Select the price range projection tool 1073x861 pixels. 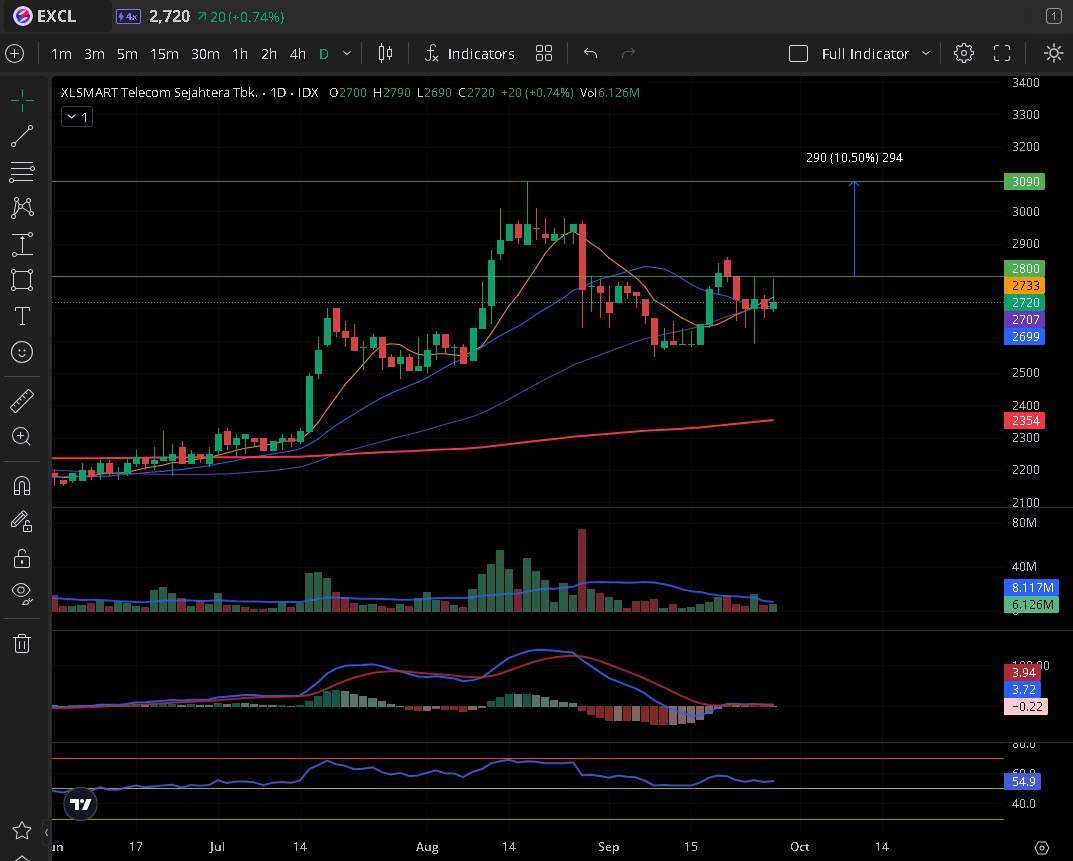point(22,244)
